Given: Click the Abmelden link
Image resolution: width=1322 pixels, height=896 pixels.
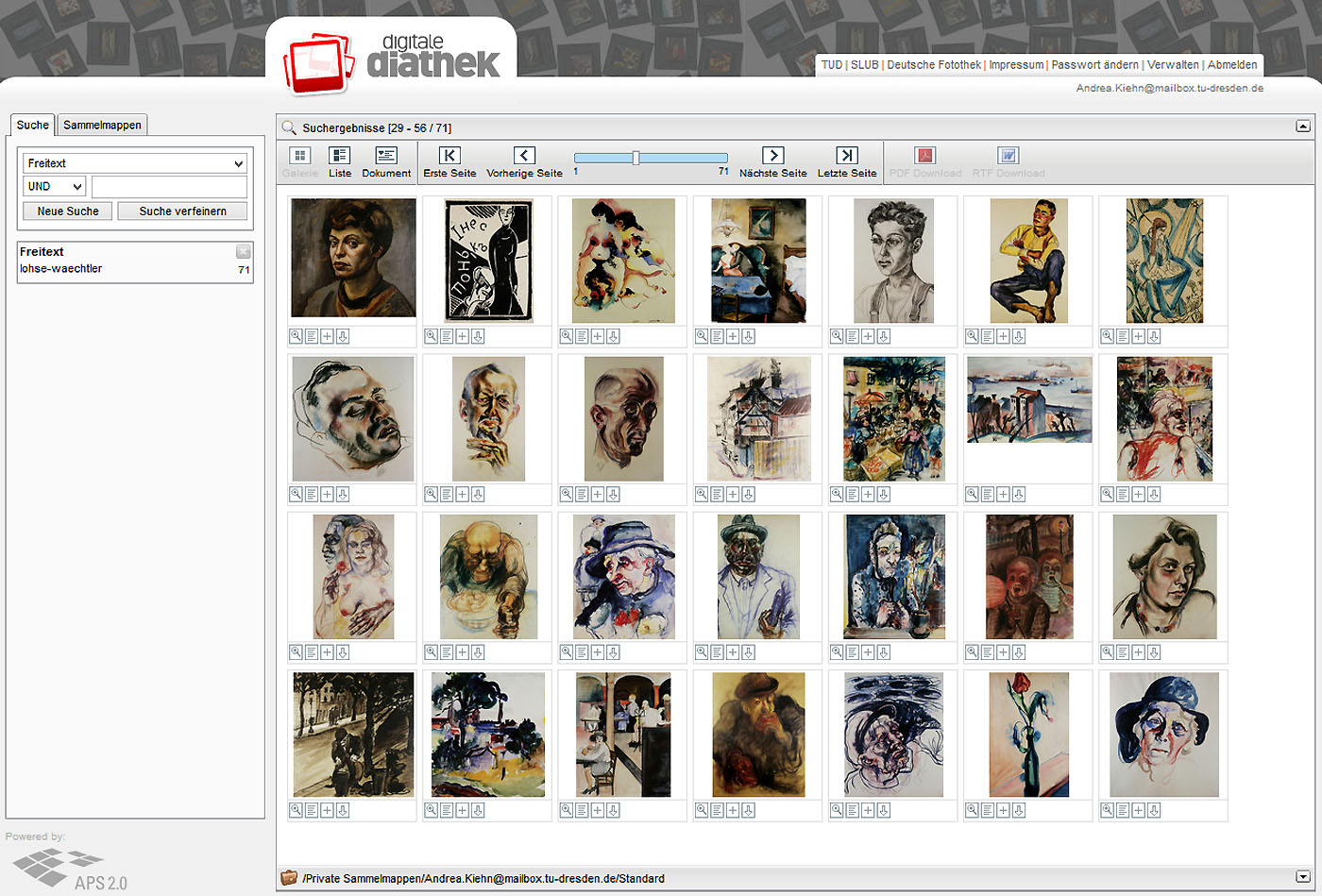Looking at the screenshot, I should click(x=1232, y=65).
